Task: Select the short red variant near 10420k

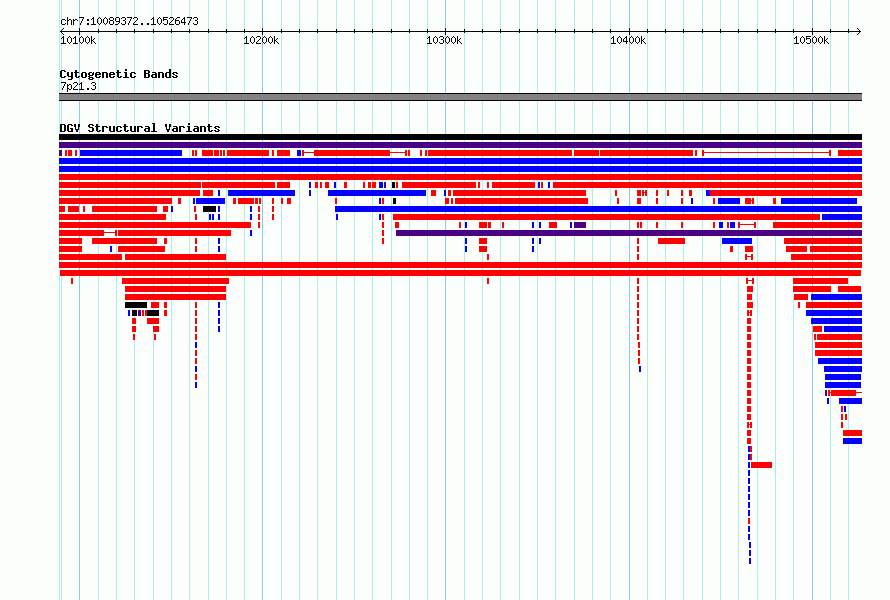Action: coord(671,241)
